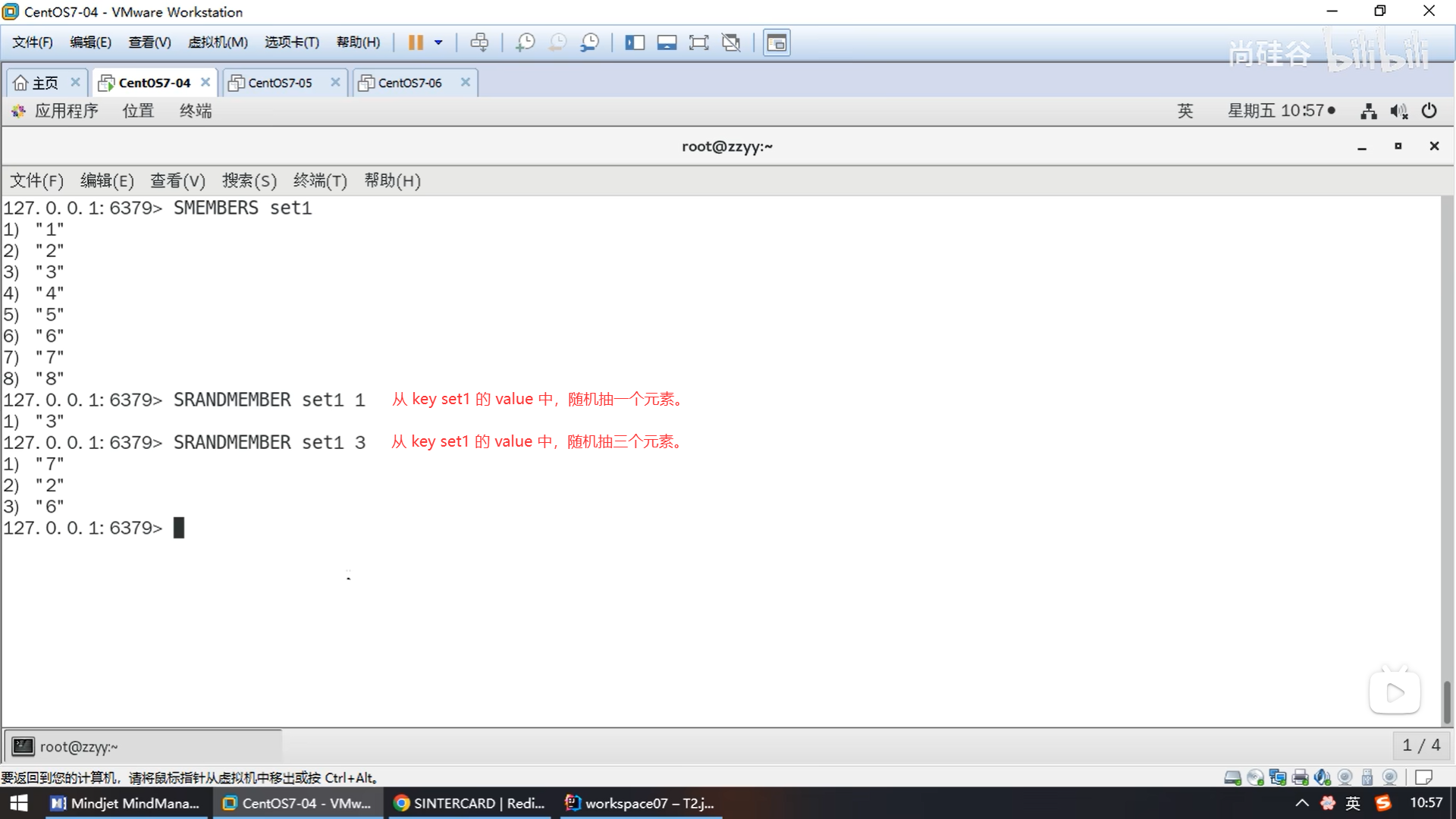This screenshot has height=819, width=1456.
Task: Switch to the CentOS7-05 tab
Action: [x=280, y=83]
